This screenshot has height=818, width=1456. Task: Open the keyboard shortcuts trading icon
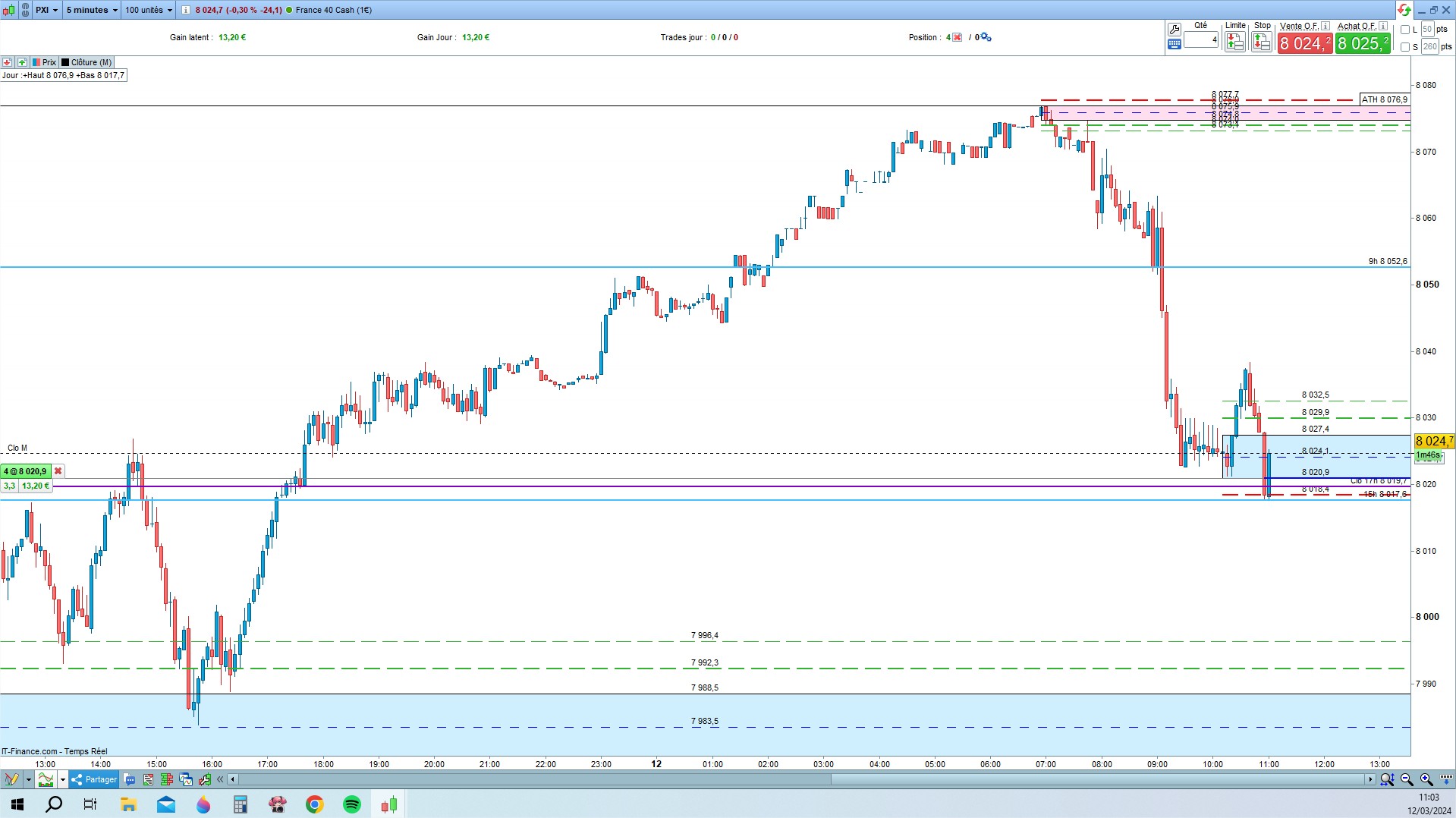point(1175,44)
